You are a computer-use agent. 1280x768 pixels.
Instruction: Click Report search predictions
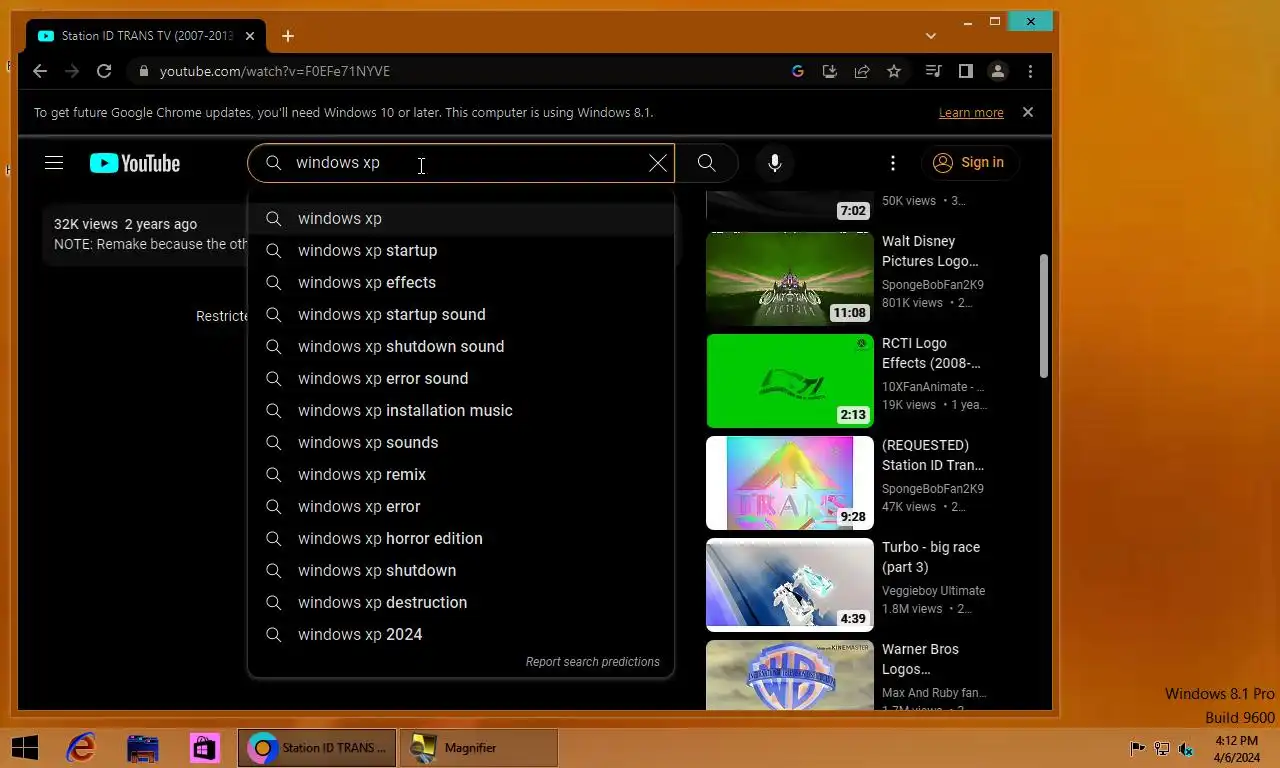click(593, 662)
